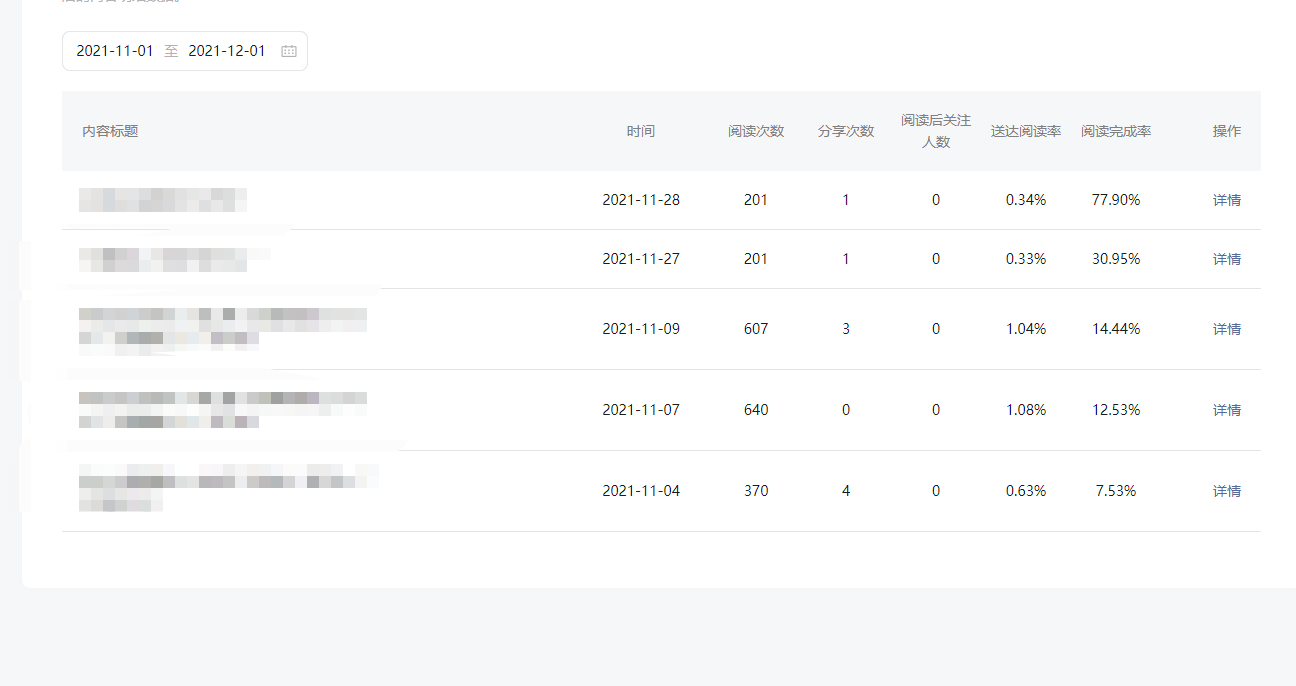Click the end date field 2021-12-01
1296x686 pixels.
coord(227,51)
